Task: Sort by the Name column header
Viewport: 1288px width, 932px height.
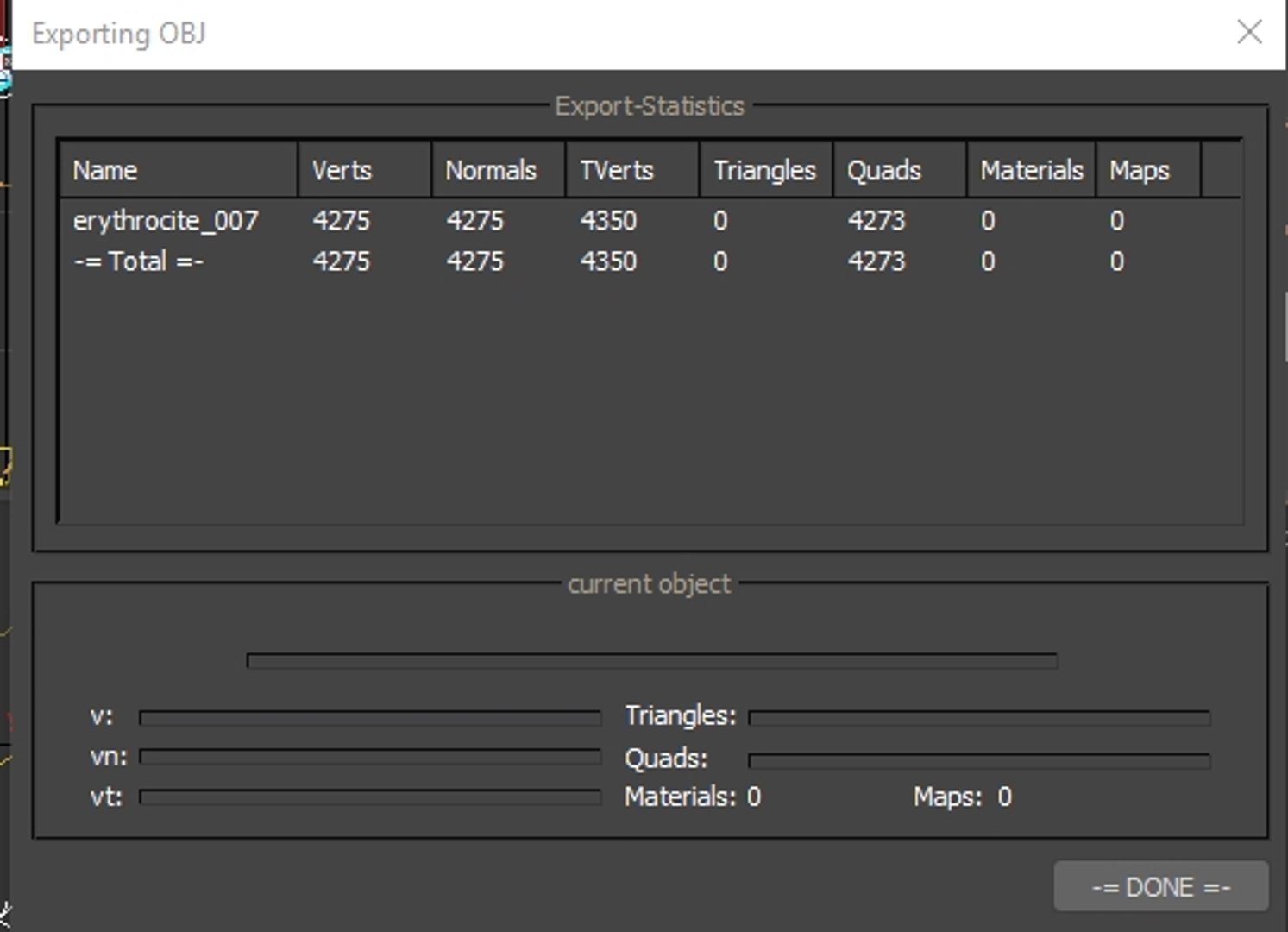Action: (179, 170)
